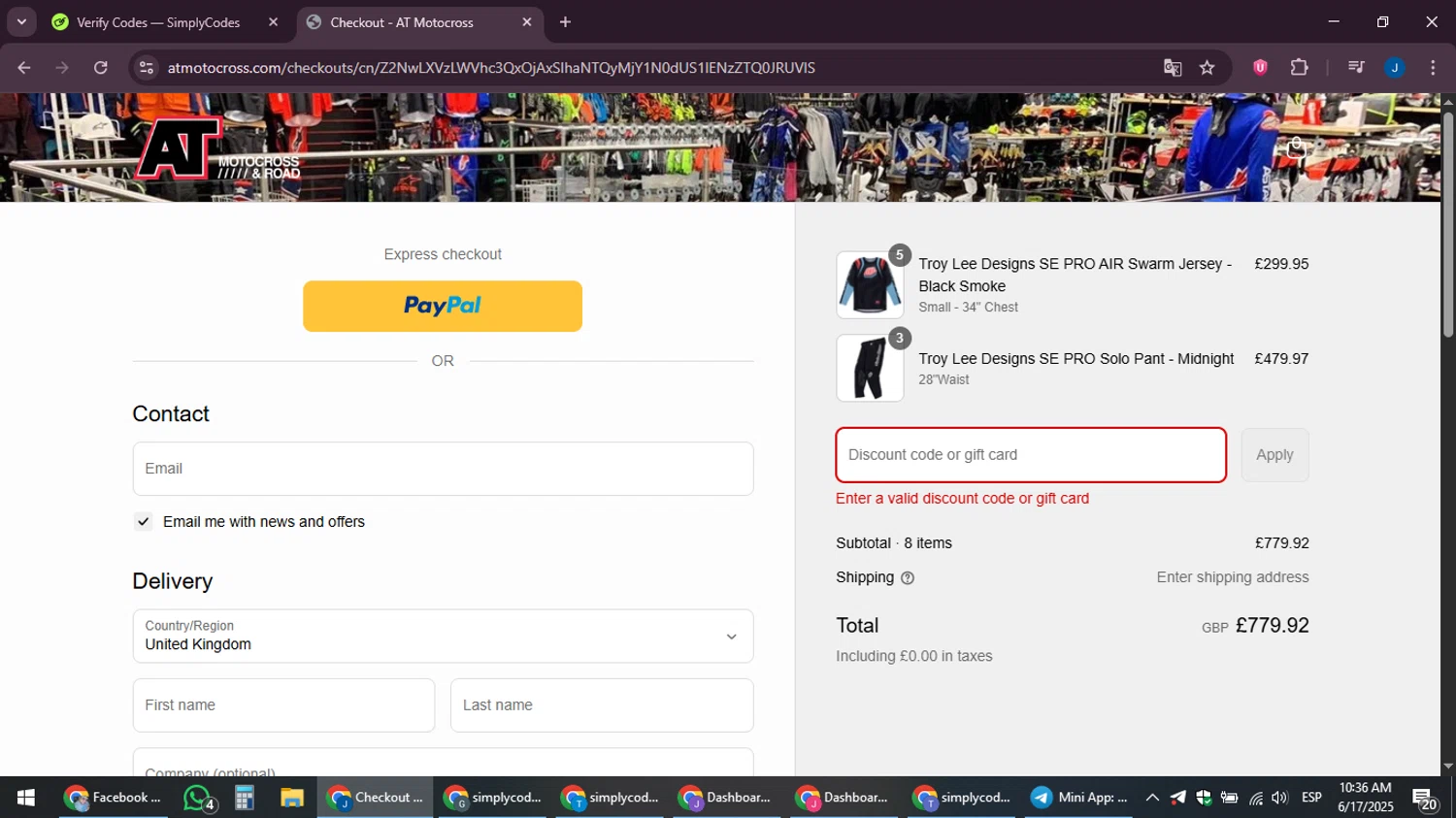Focus the Discount code or gift card field

click(1031, 455)
